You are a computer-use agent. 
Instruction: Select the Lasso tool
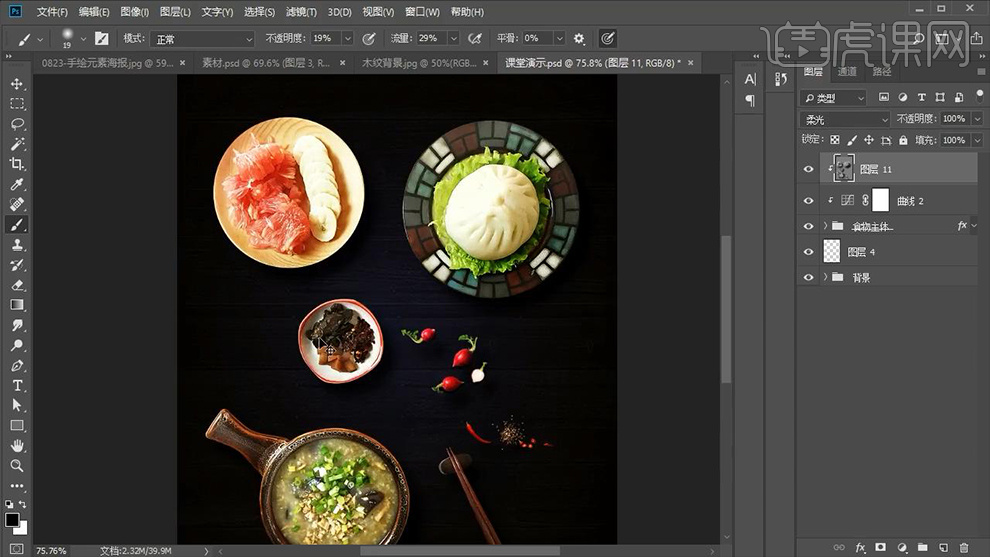point(17,124)
